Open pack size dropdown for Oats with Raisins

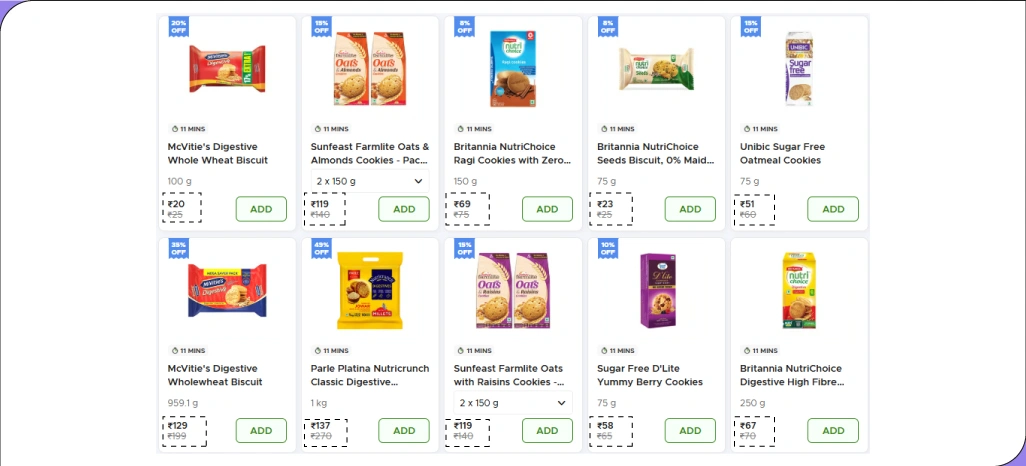click(x=513, y=403)
